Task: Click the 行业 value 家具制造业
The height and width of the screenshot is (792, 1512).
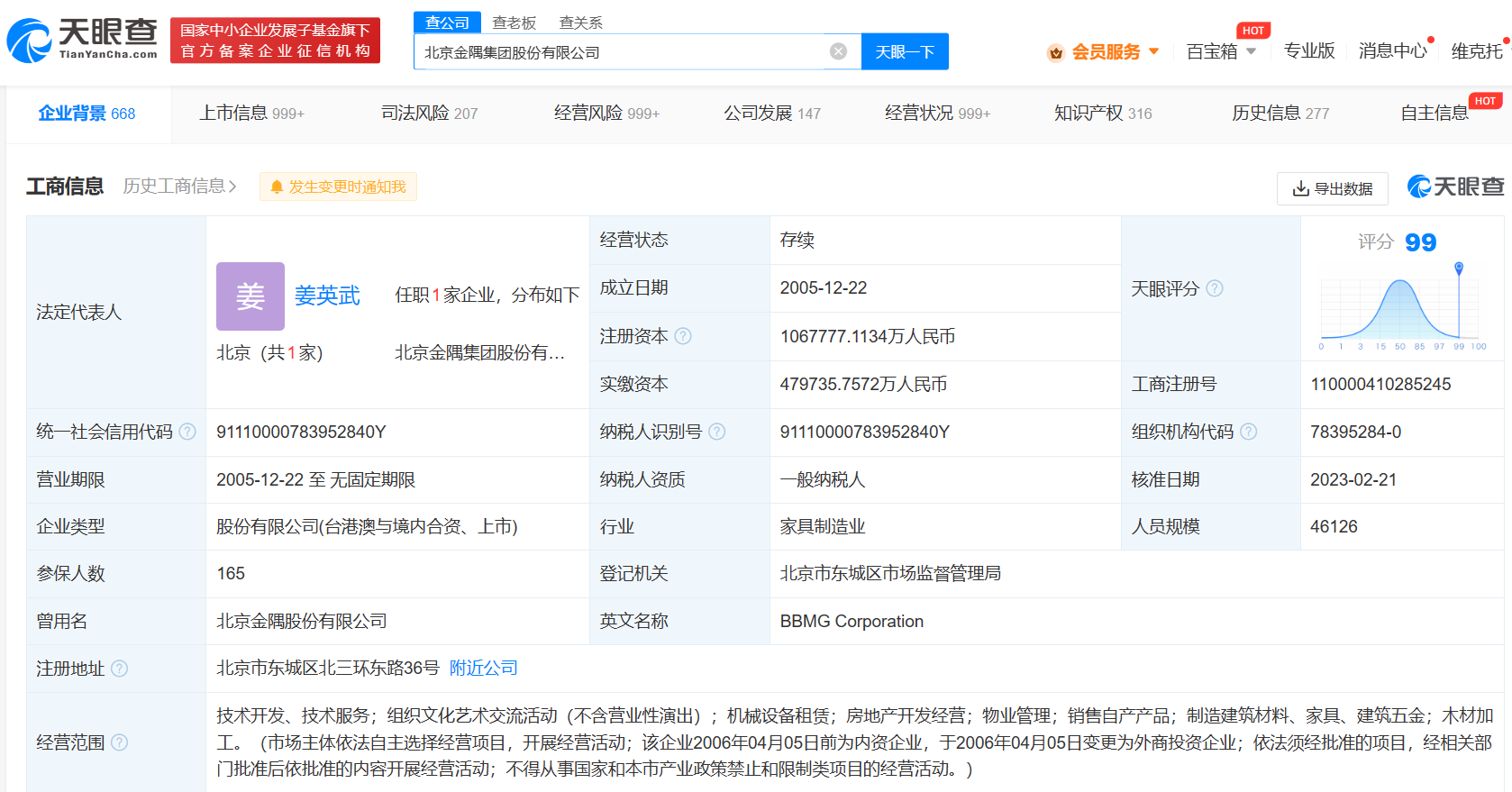Action: (x=823, y=526)
